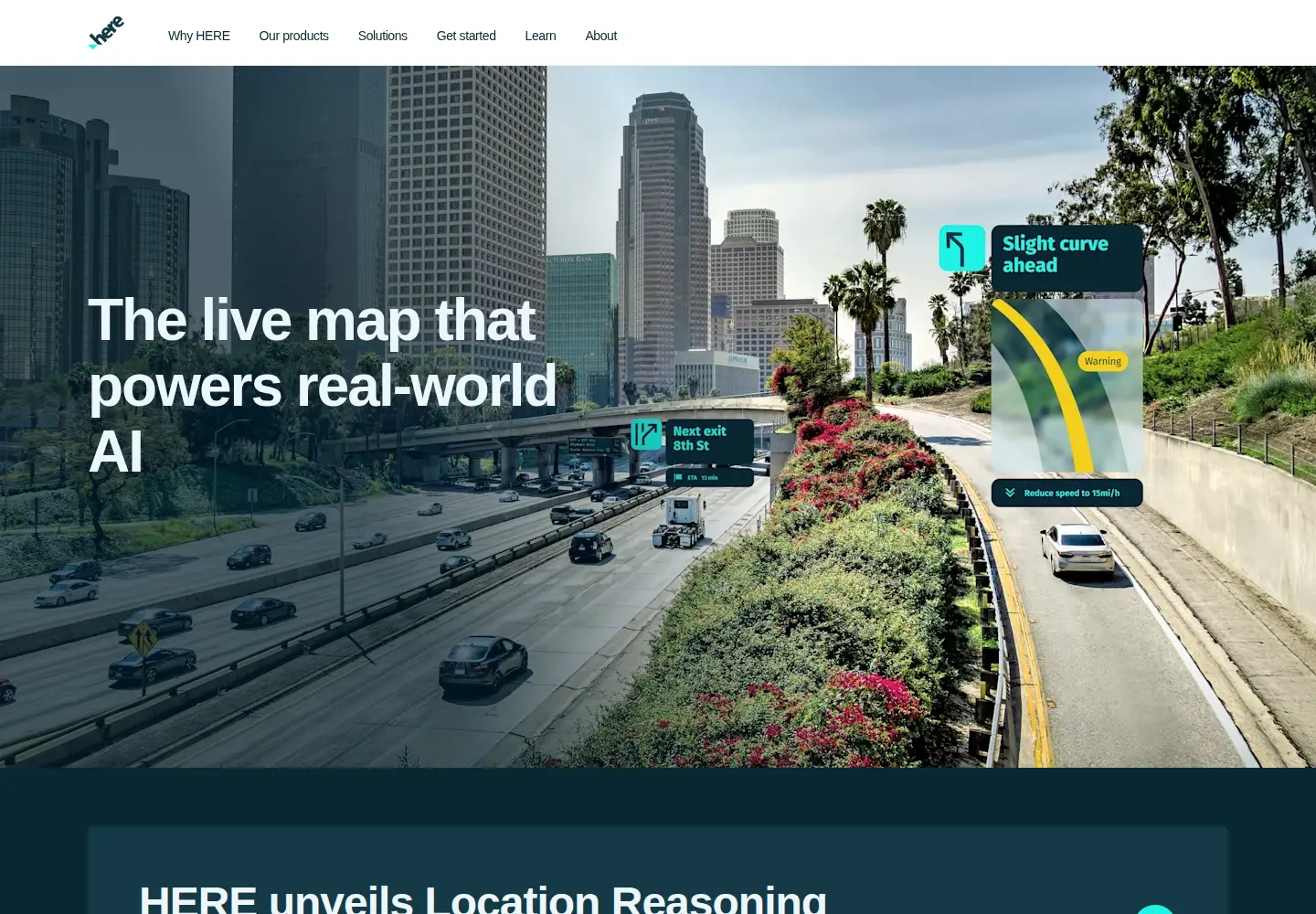
Task: Open the Our products menu
Action: (293, 36)
